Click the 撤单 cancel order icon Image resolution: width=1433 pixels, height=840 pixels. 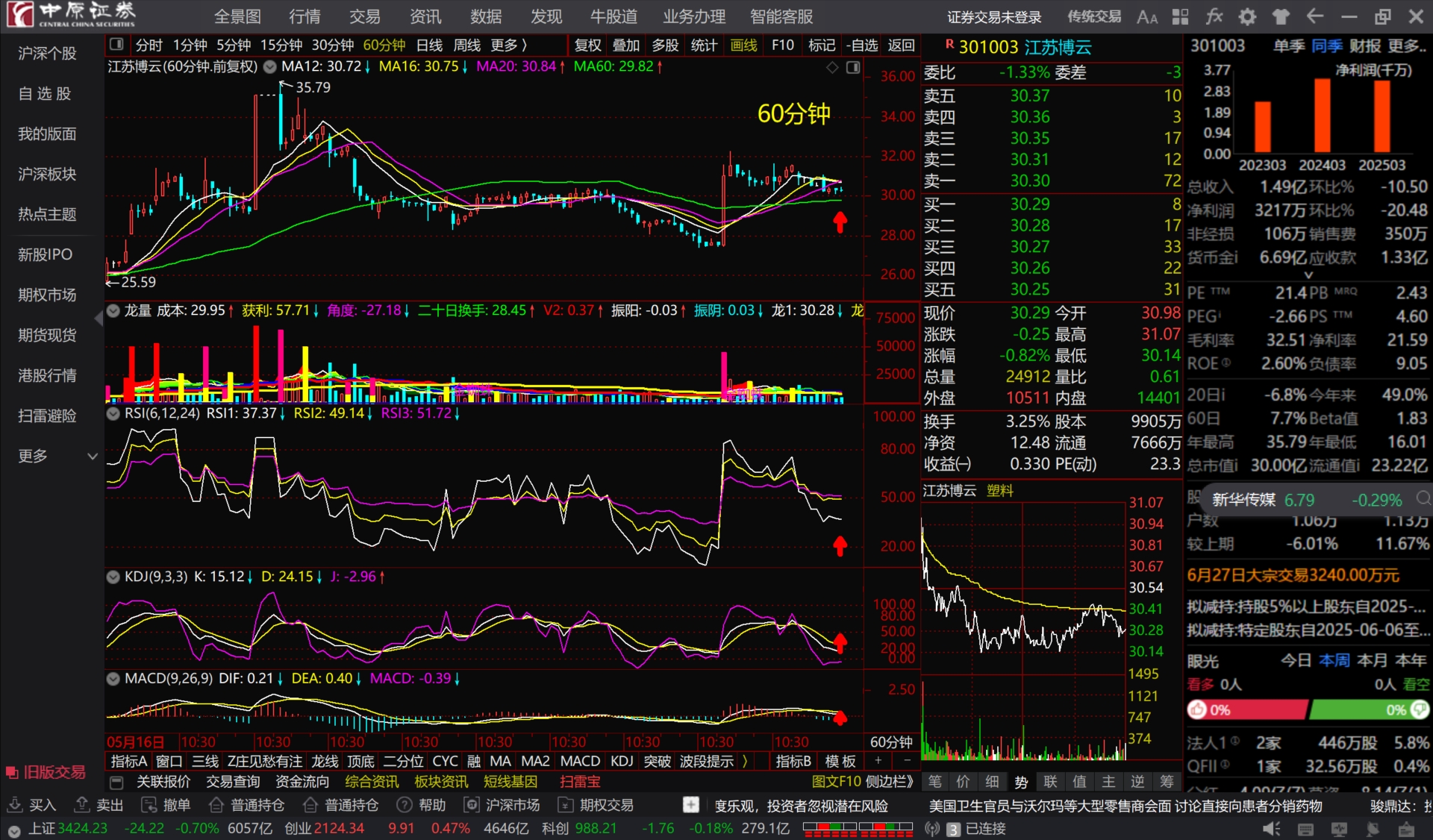pyautogui.click(x=149, y=805)
